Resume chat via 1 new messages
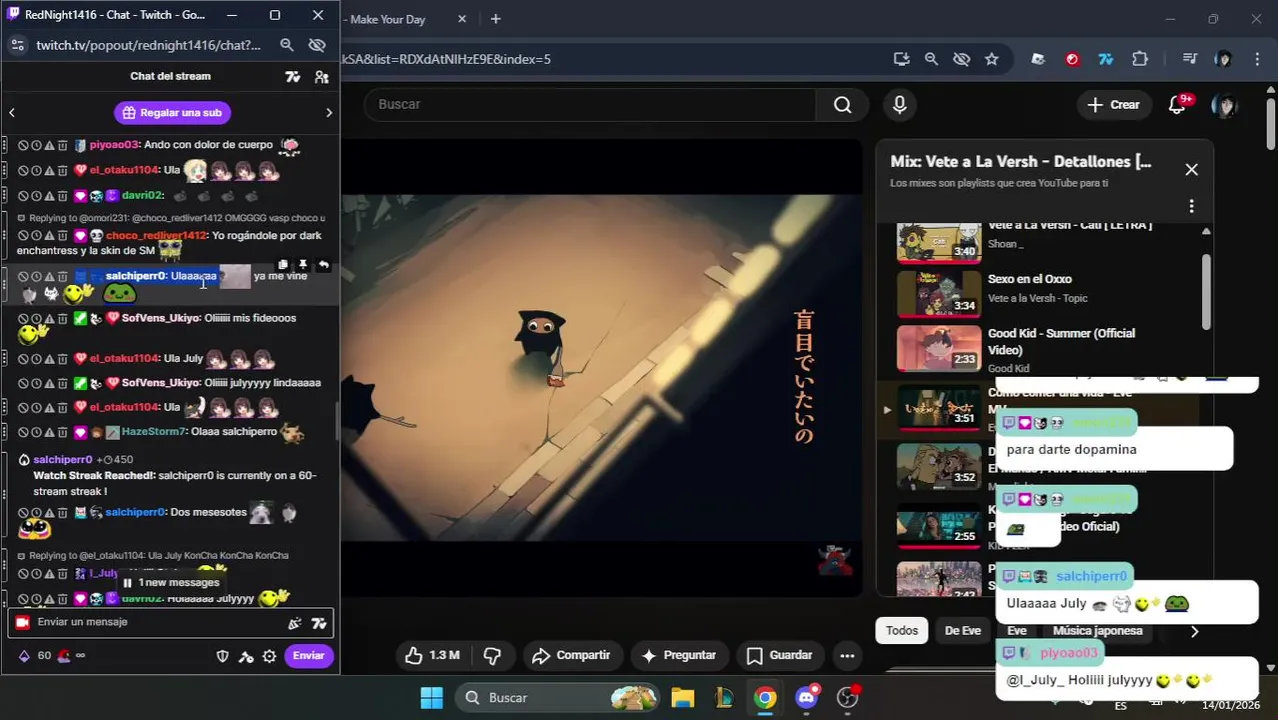 coord(170,582)
